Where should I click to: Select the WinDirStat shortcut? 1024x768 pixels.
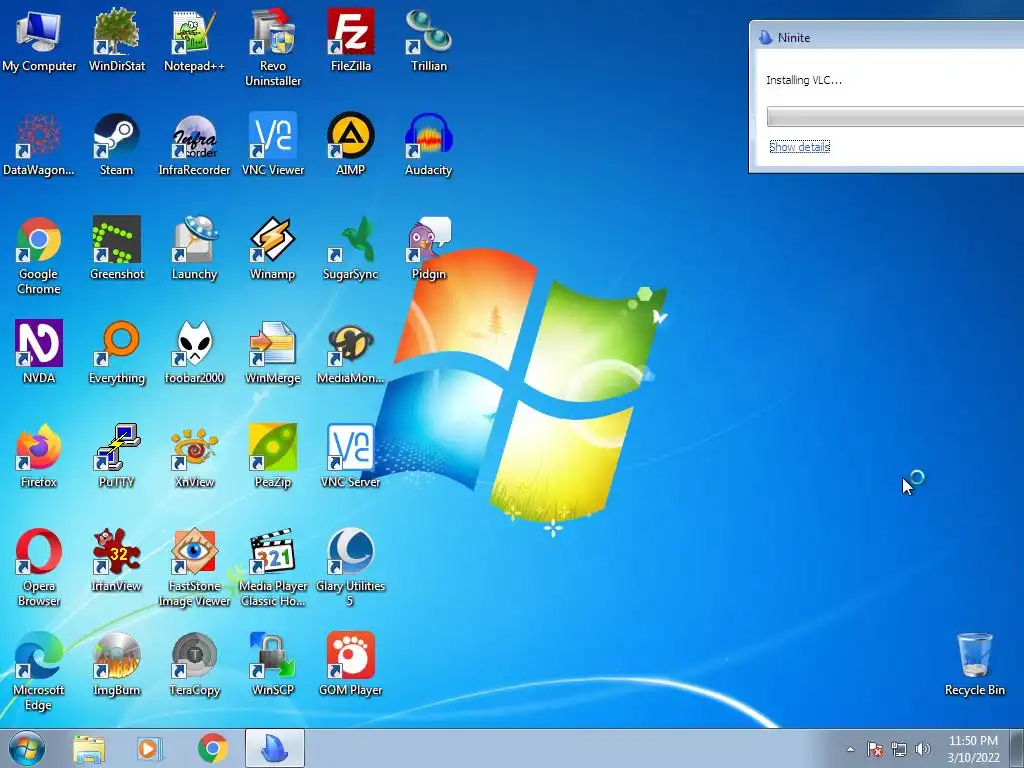(117, 40)
